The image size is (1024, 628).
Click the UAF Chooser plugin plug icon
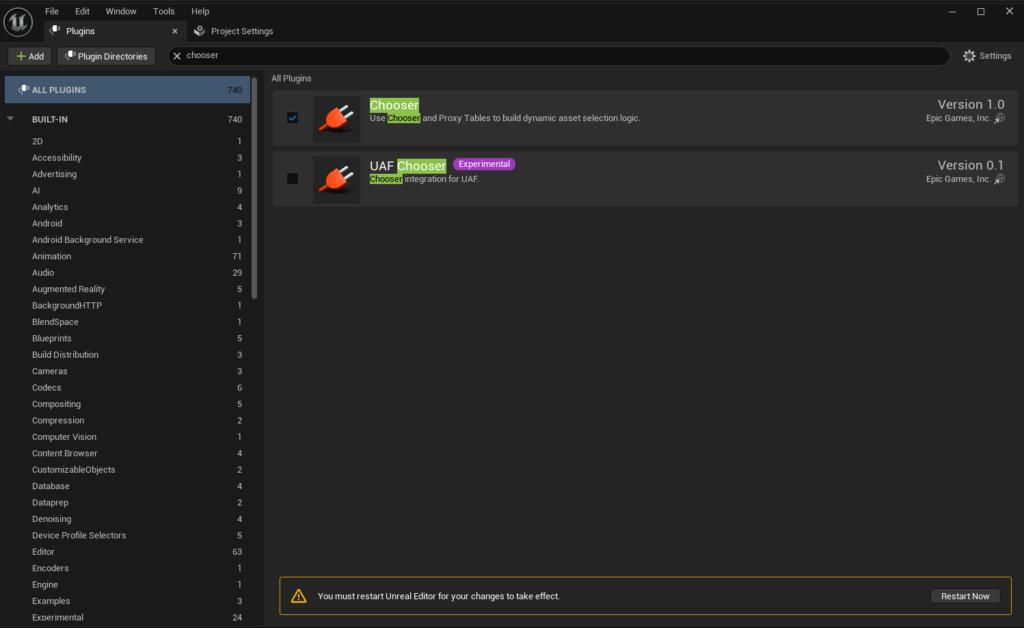coord(336,178)
